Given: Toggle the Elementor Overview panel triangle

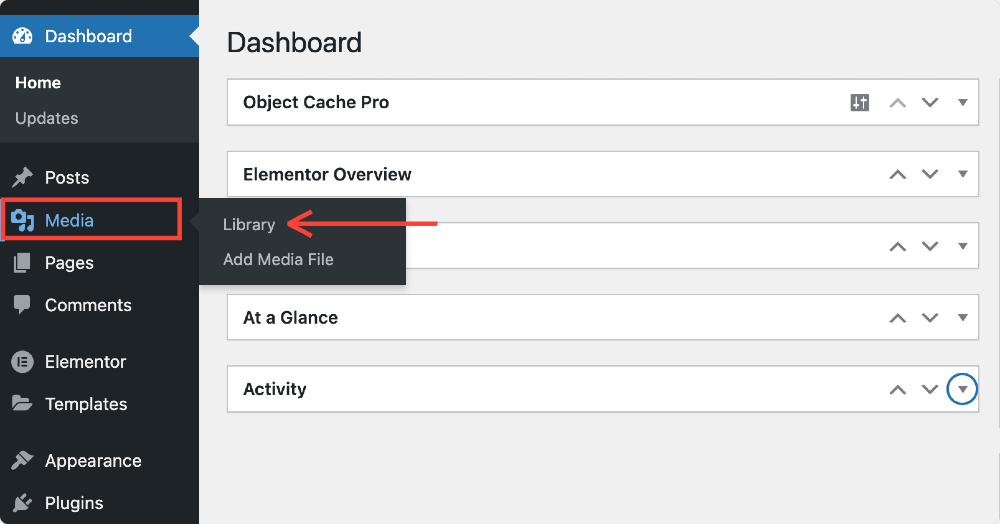Looking at the screenshot, I should pyautogui.click(x=962, y=174).
